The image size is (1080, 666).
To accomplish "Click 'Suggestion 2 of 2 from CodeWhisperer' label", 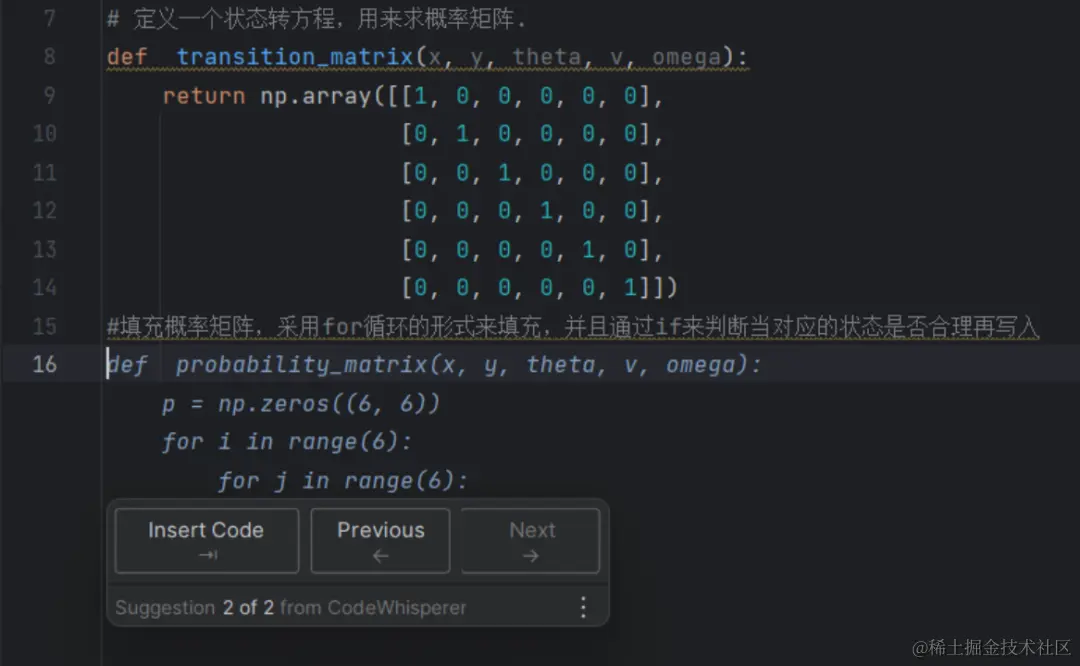I will [x=291, y=607].
